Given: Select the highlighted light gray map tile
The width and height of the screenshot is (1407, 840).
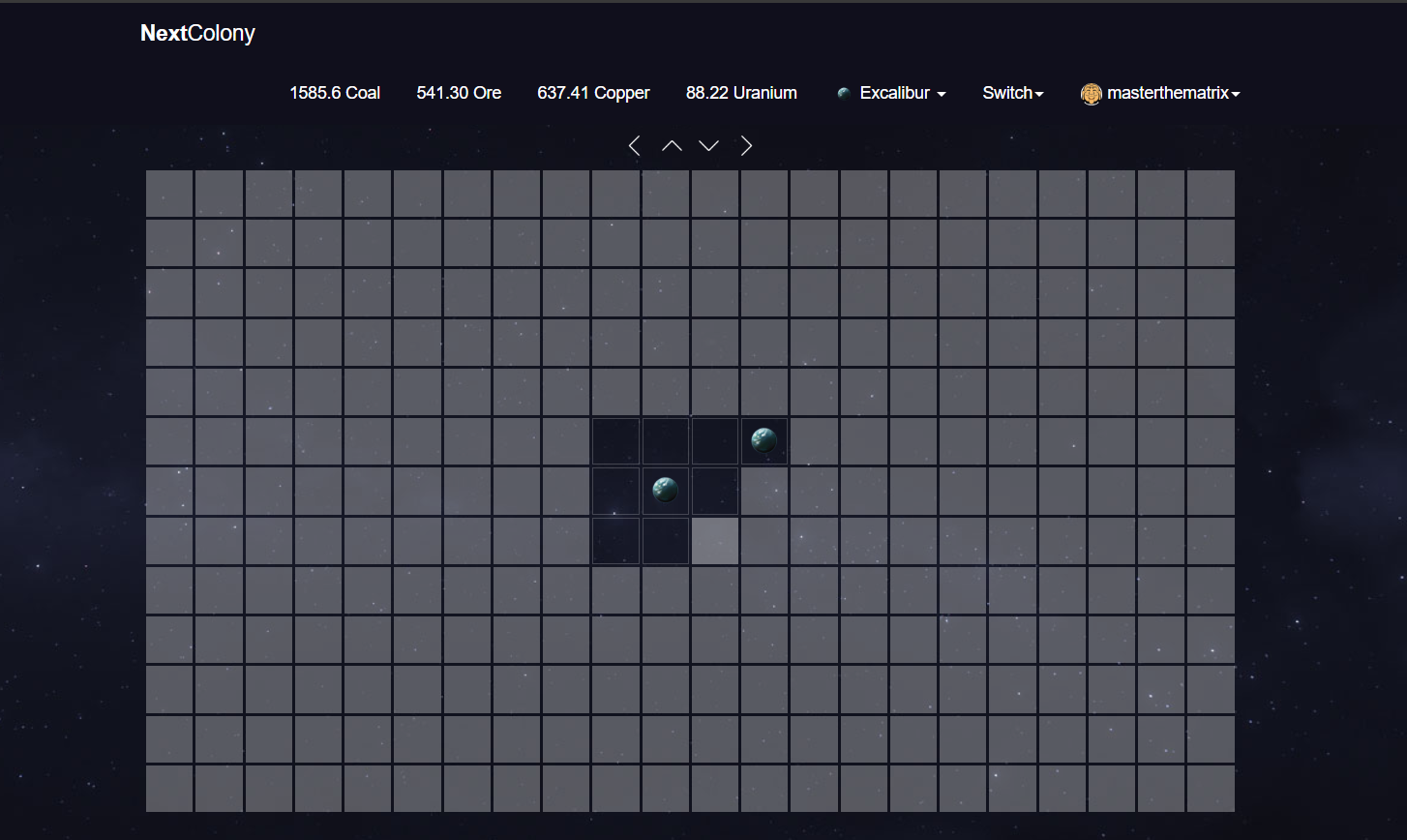Looking at the screenshot, I should (x=715, y=541).
